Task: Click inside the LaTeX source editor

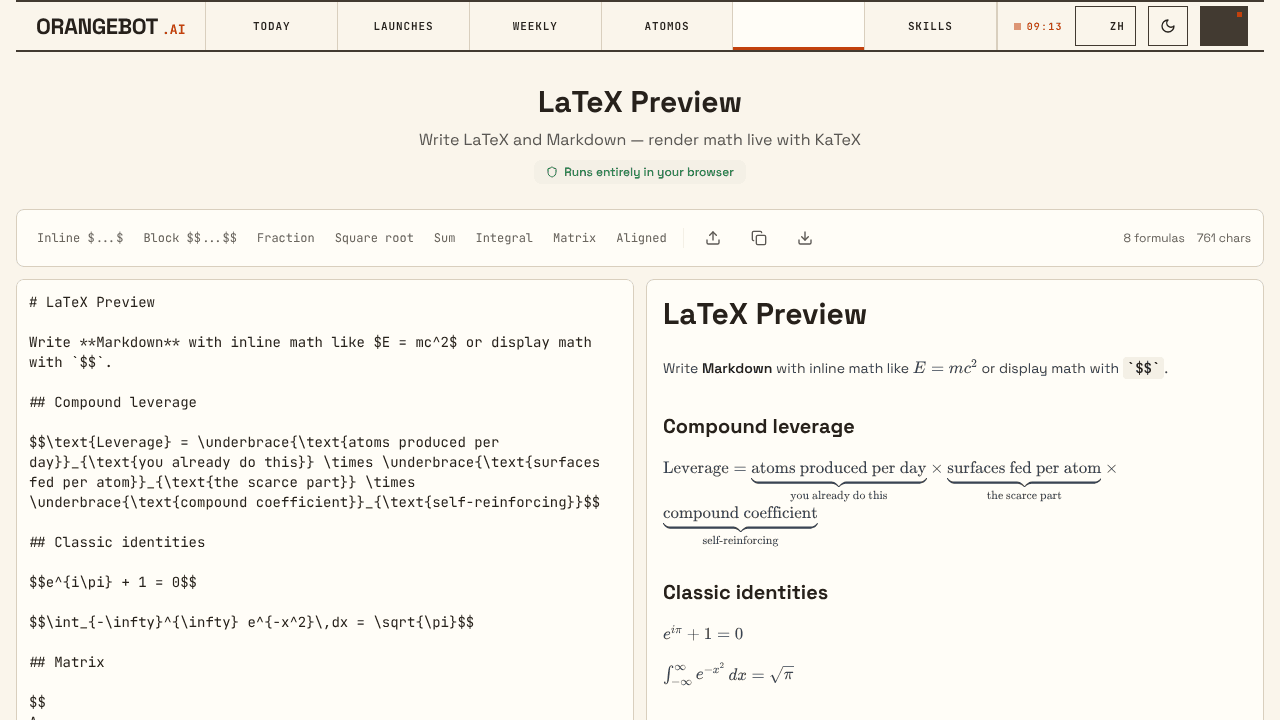Action: pyautogui.click(x=325, y=500)
